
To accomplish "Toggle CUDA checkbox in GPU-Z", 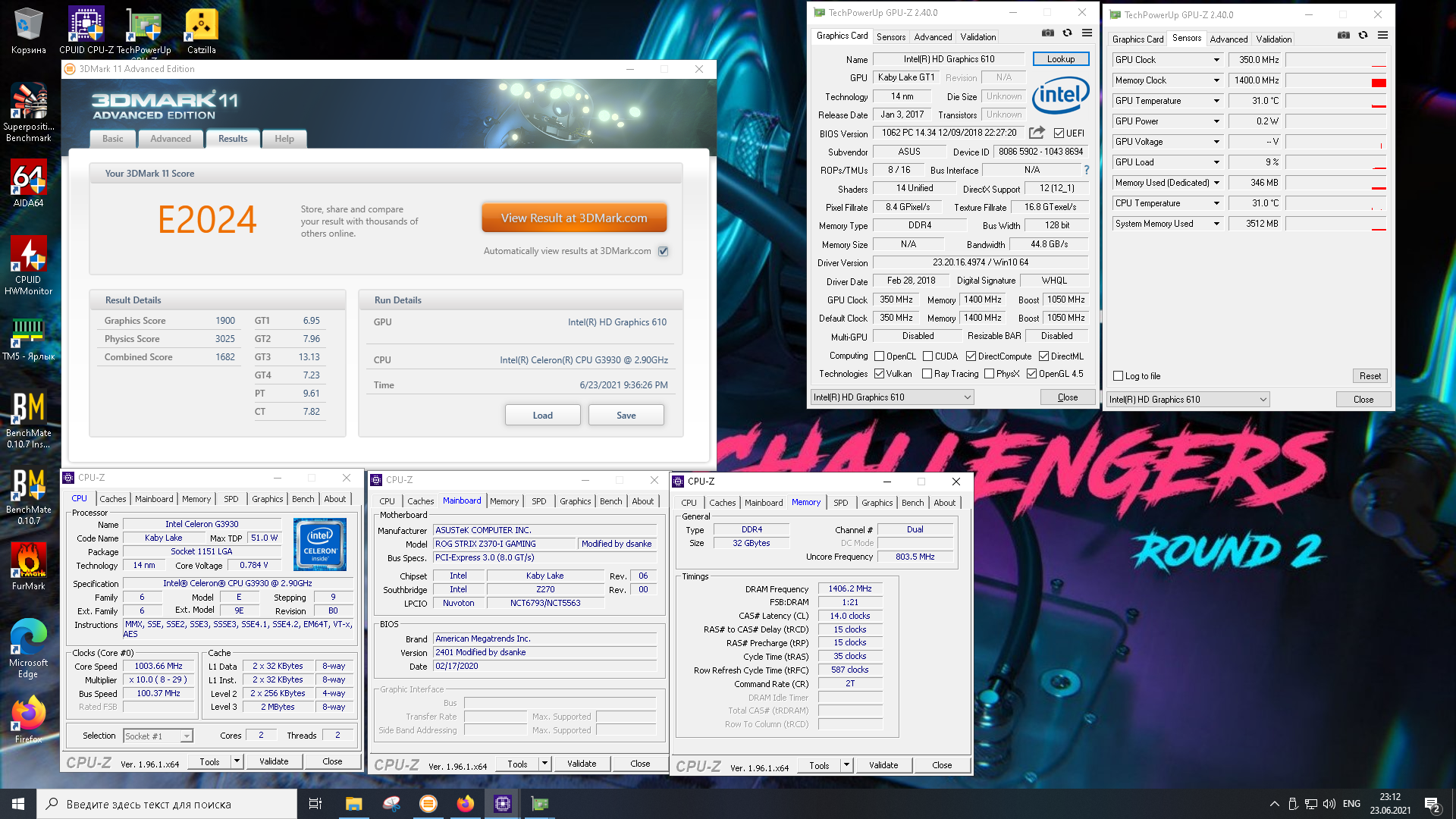I will (927, 356).
